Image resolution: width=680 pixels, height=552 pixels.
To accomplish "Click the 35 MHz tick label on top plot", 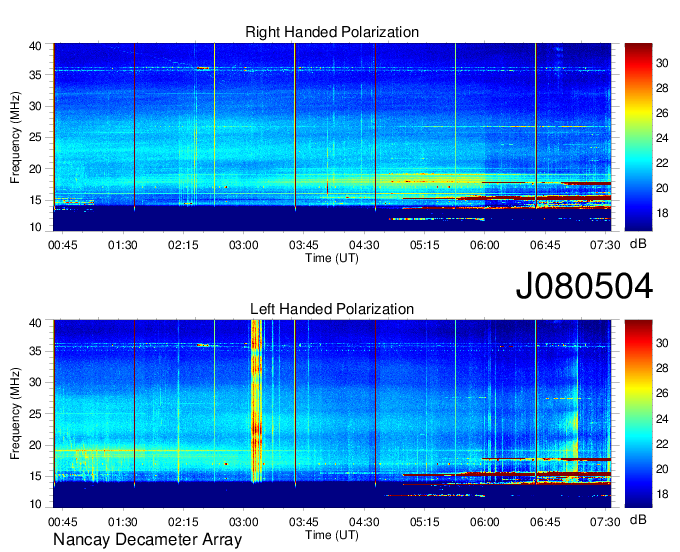I will pos(35,75).
